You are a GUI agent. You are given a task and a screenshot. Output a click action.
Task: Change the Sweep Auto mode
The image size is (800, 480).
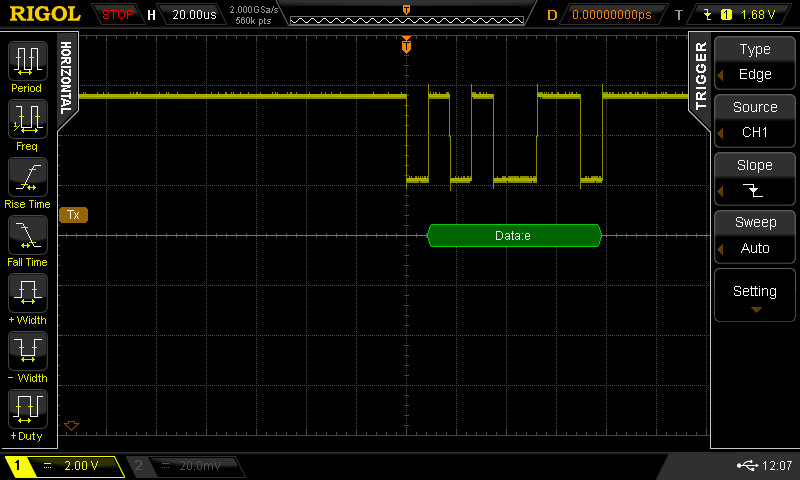(x=755, y=236)
